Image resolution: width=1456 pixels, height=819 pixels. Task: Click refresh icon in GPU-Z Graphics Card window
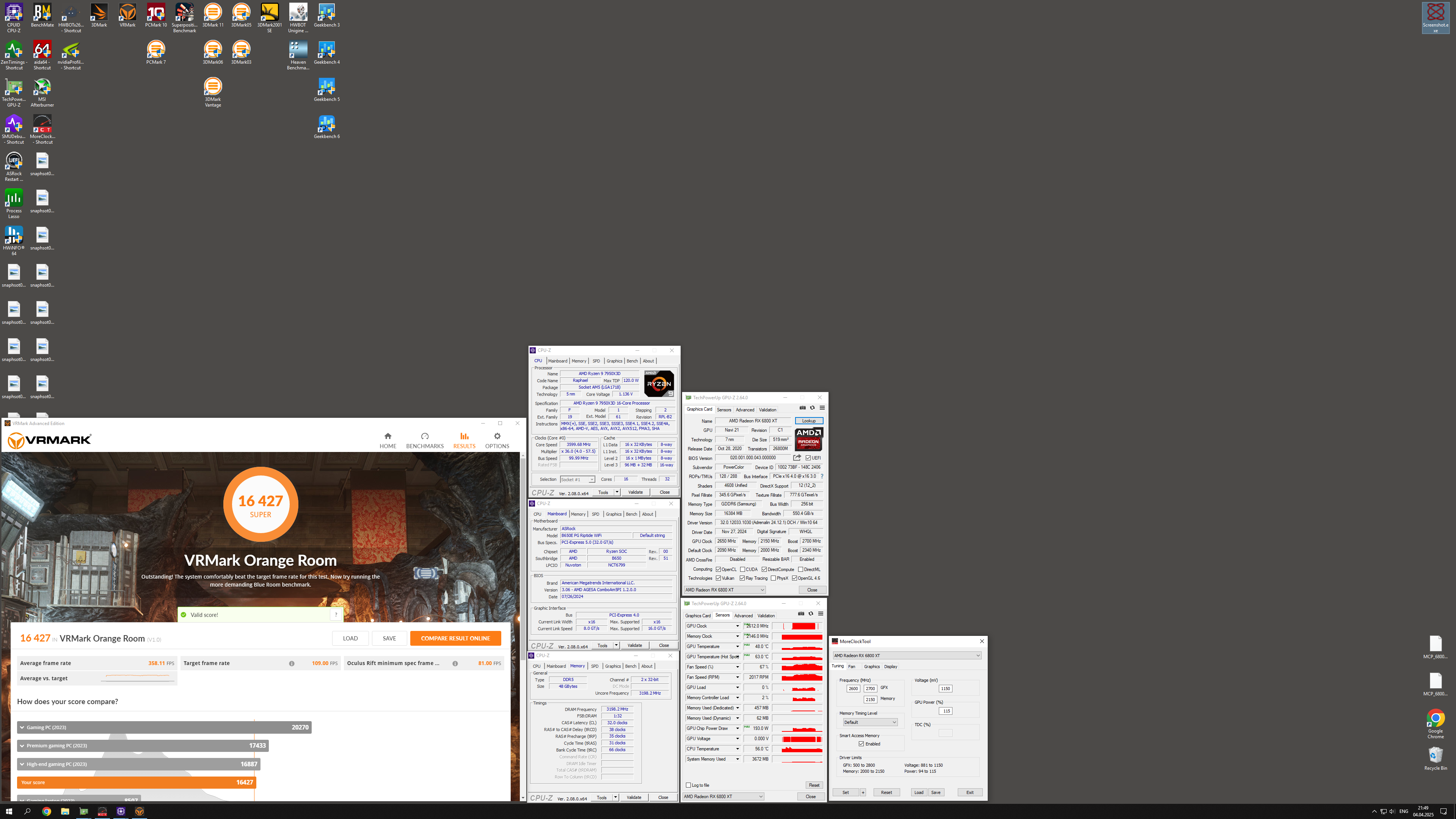(812, 408)
